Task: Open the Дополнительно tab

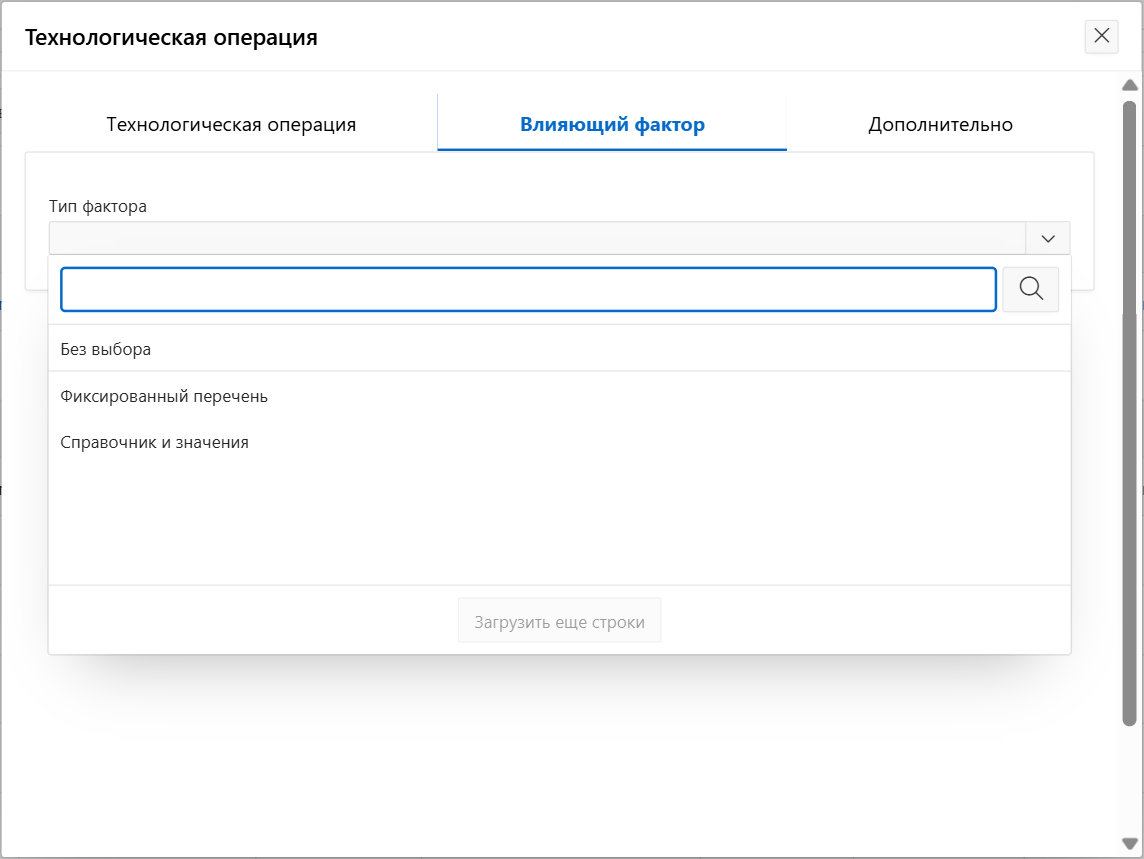Action: click(x=940, y=125)
